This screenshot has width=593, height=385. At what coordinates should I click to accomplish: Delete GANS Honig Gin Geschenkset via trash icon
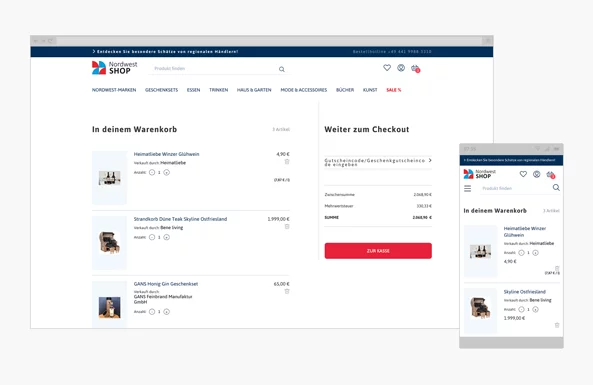pyautogui.click(x=287, y=291)
